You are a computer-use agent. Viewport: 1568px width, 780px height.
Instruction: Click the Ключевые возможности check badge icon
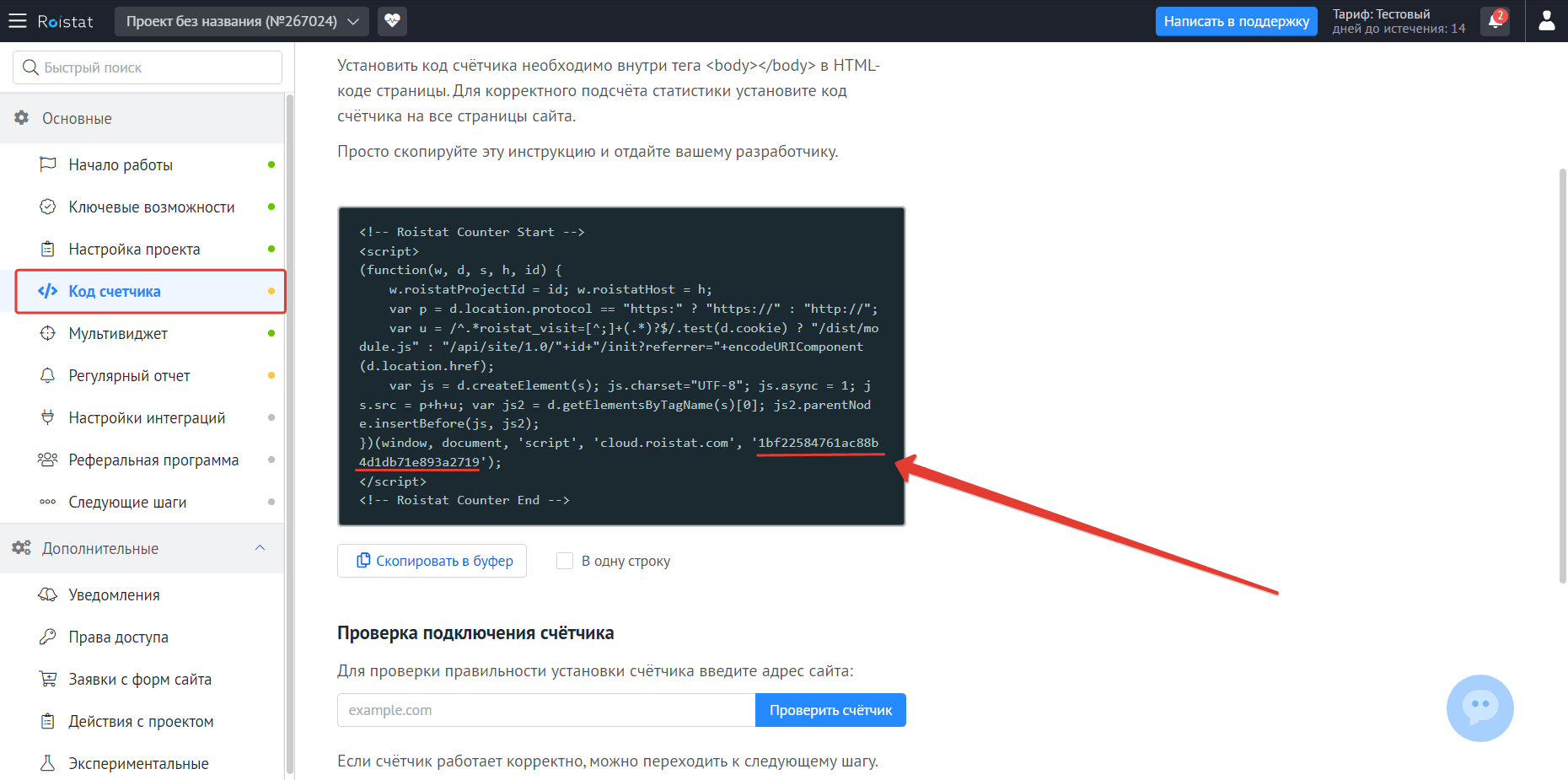pyautogui.click(x=48, y=207)
